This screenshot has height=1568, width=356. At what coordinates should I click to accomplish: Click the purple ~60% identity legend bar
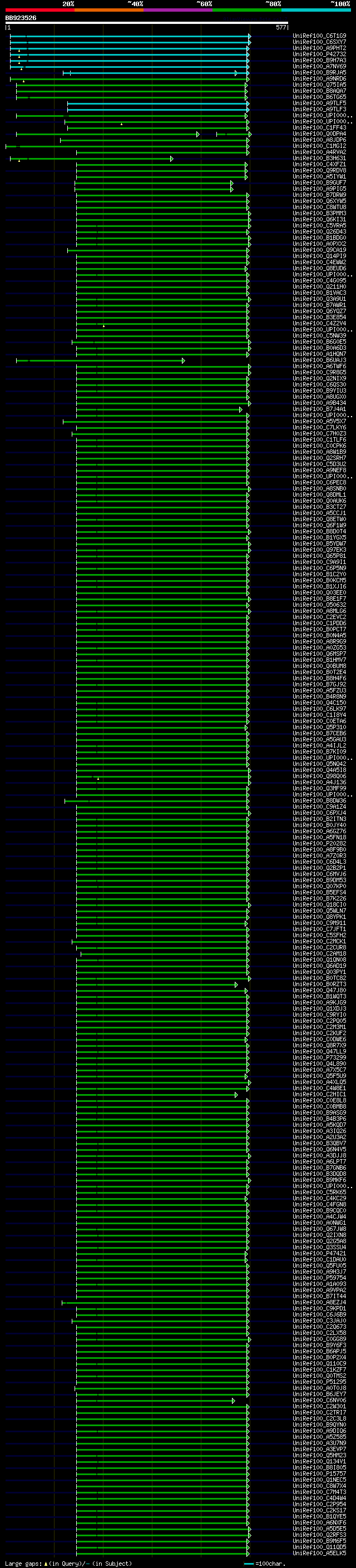[x=179, y=10]
